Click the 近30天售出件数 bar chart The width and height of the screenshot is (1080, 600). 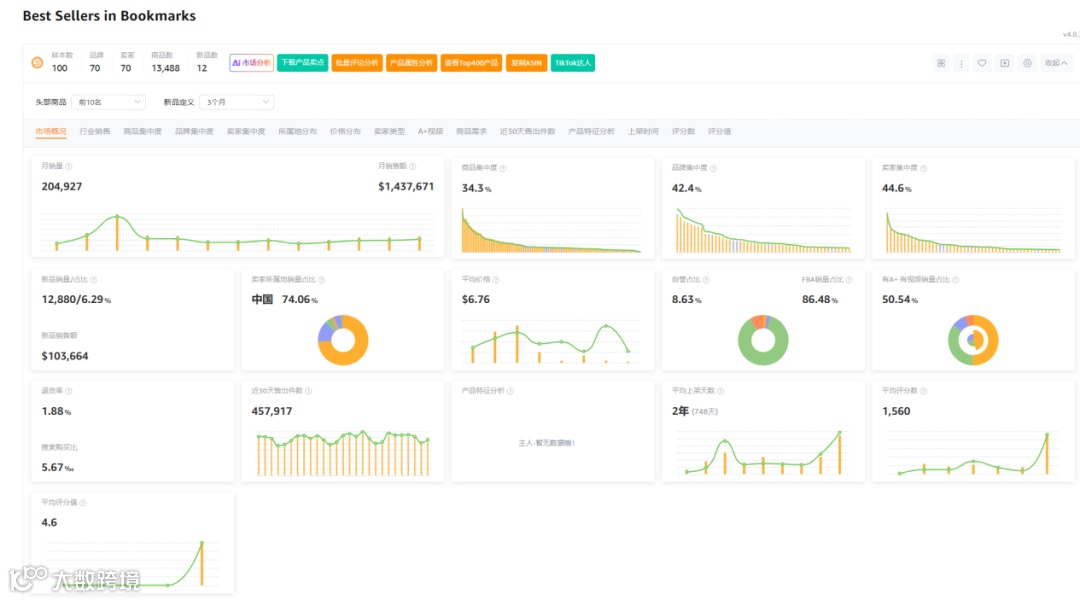(x=343, y=453)
